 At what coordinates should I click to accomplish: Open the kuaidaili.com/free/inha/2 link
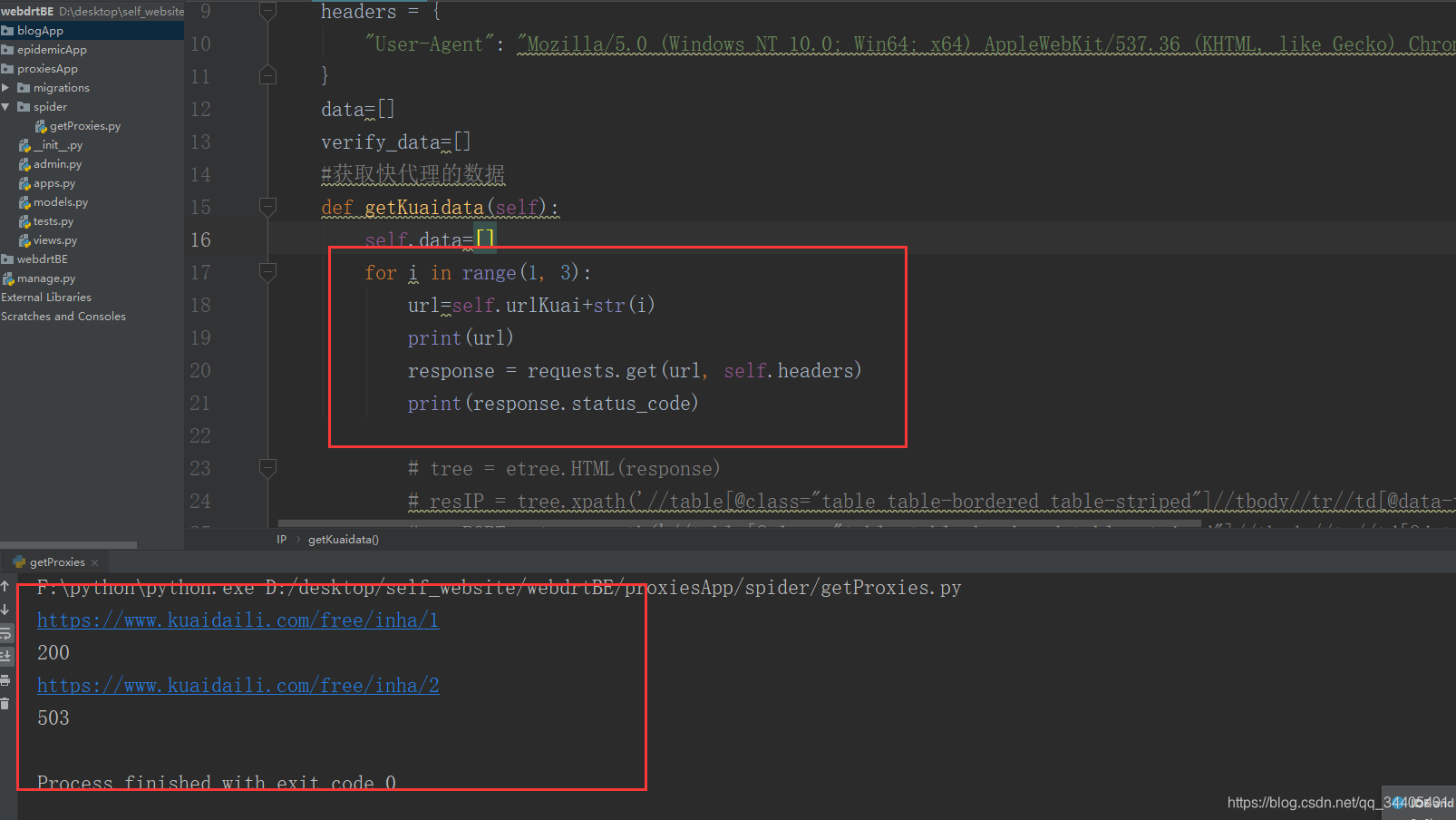coord(238,686)
